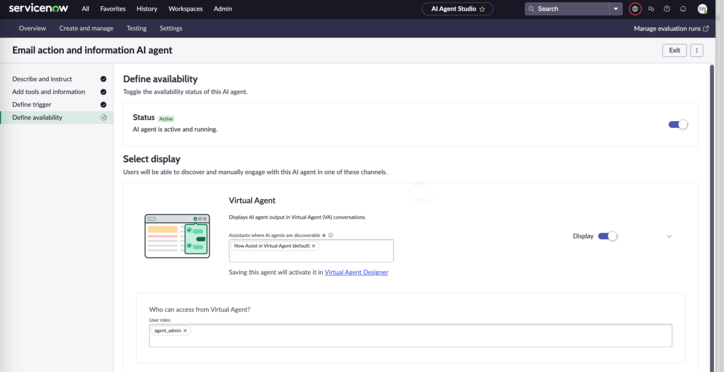
Task: Select the Define availability step
Action: click(56, 118)
